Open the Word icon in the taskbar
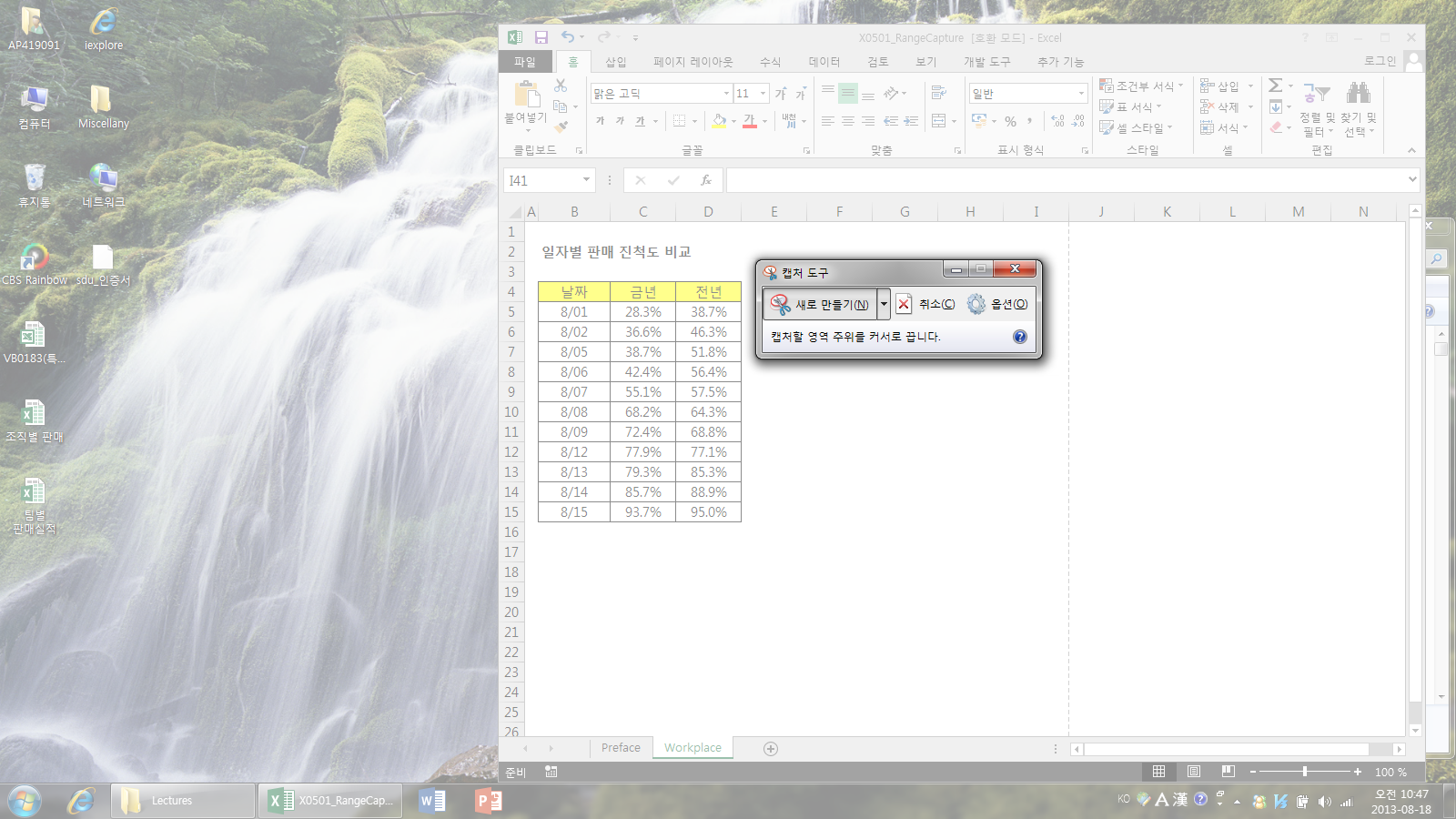 point(432,801)
